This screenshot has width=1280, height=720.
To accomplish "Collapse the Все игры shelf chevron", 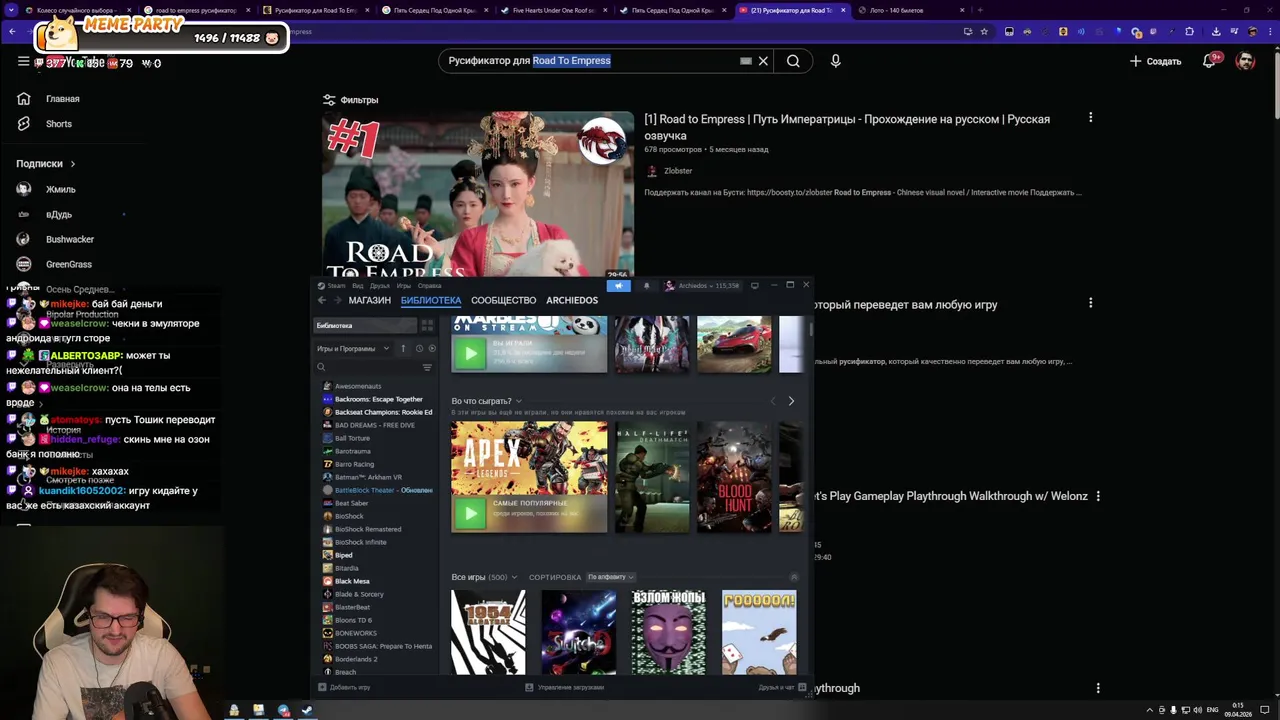I will (794, 577).
